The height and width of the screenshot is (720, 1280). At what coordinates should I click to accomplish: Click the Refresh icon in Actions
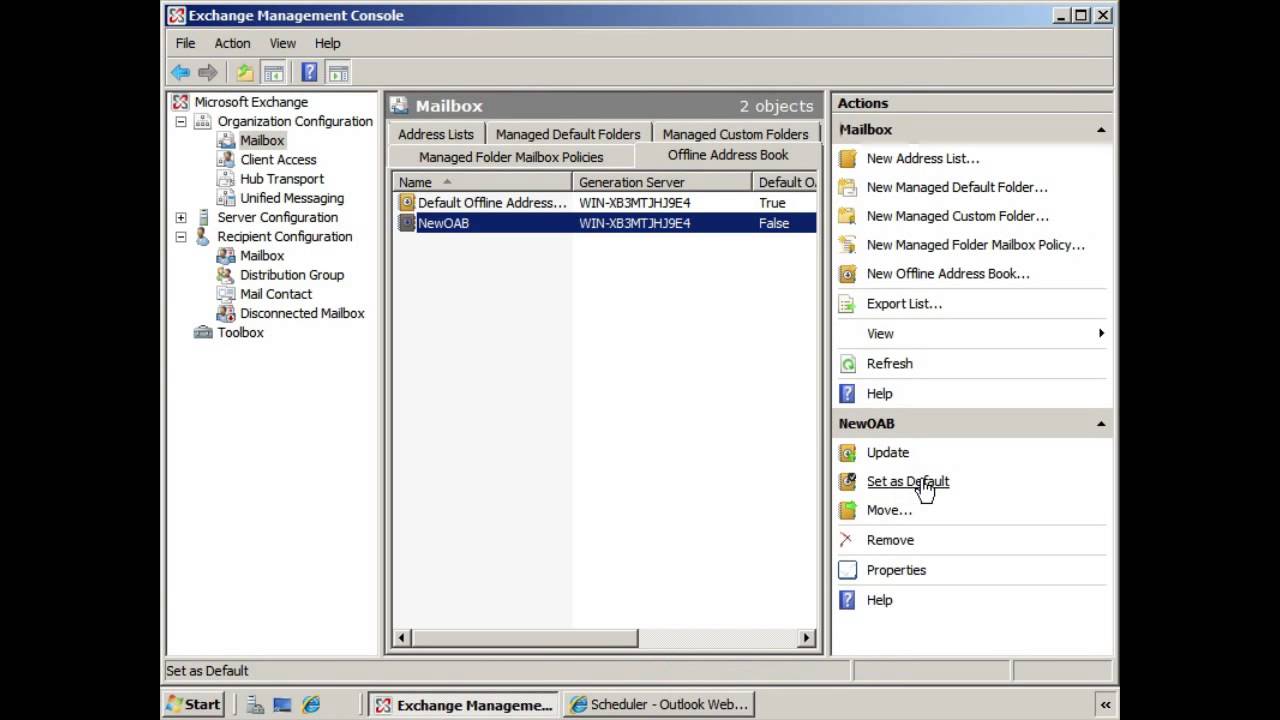coord(848,364)
